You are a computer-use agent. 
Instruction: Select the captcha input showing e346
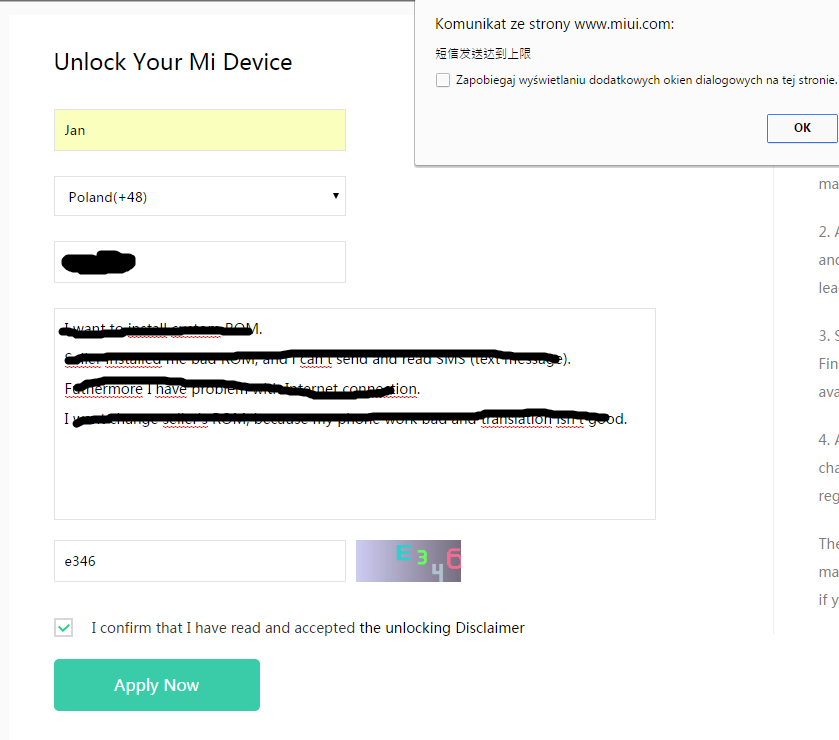[x=199, y=561]
